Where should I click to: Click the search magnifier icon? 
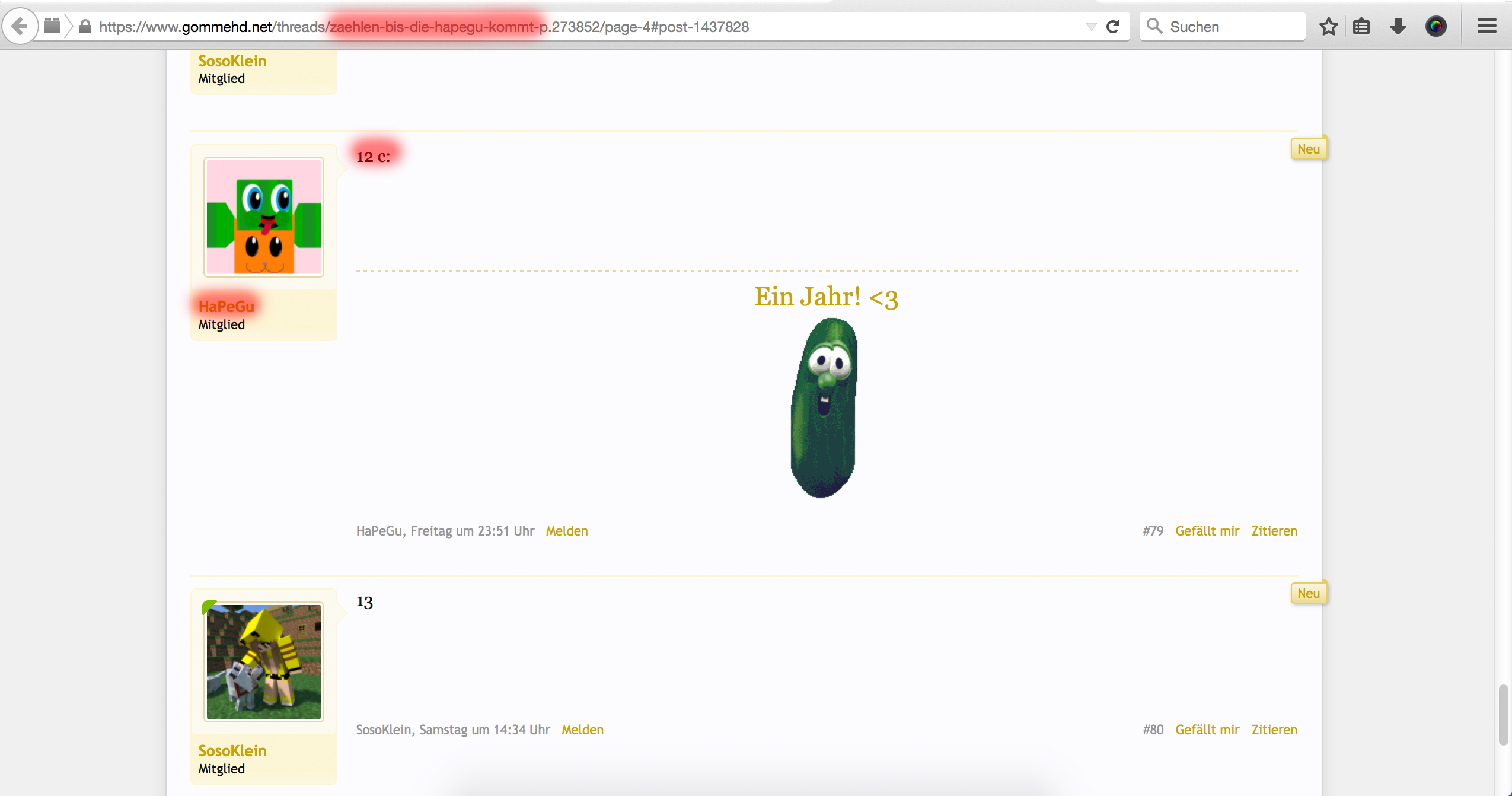(1154, 26)
